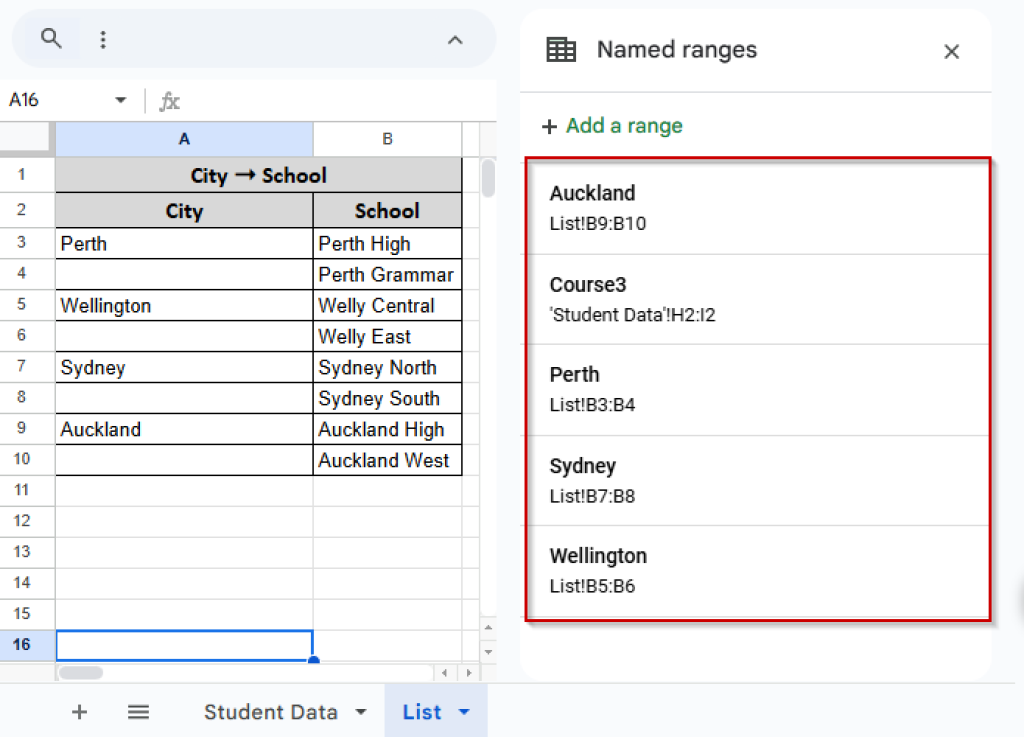
Task: Close the Named ranges panel
Action: click(951, 51)
